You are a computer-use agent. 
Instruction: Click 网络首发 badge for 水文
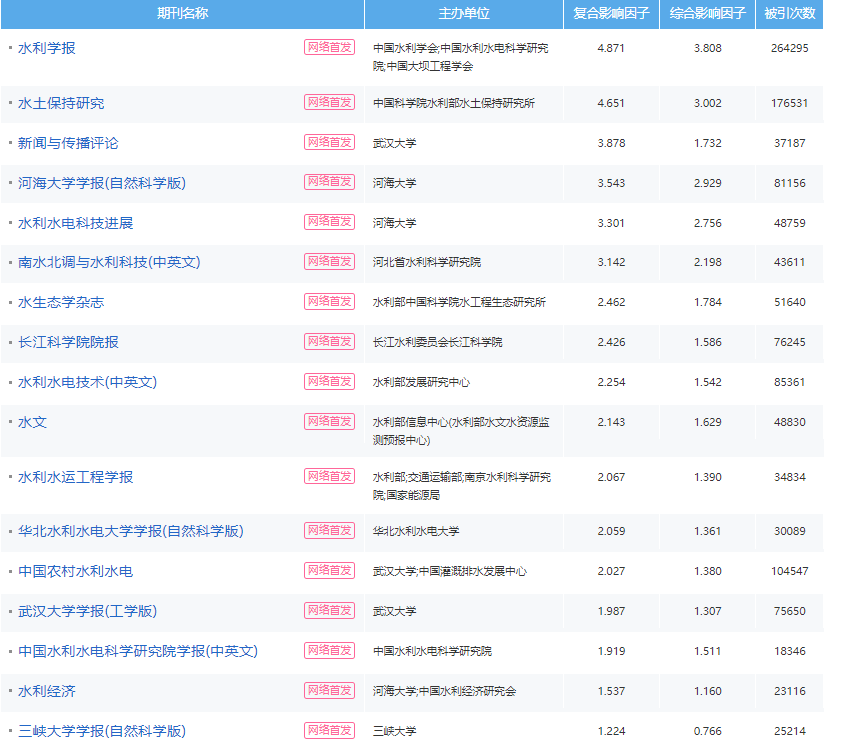(330, 421)
